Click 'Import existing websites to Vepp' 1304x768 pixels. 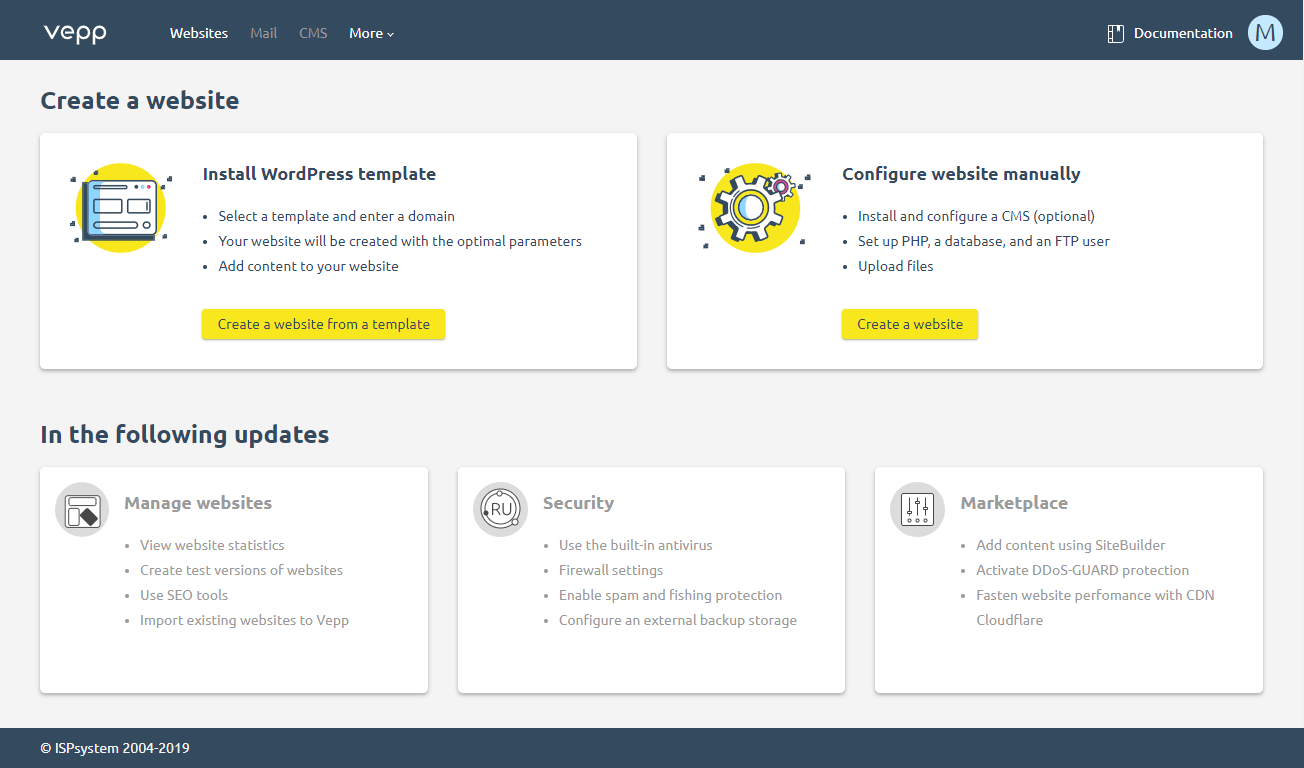click(x=244, y=620)
